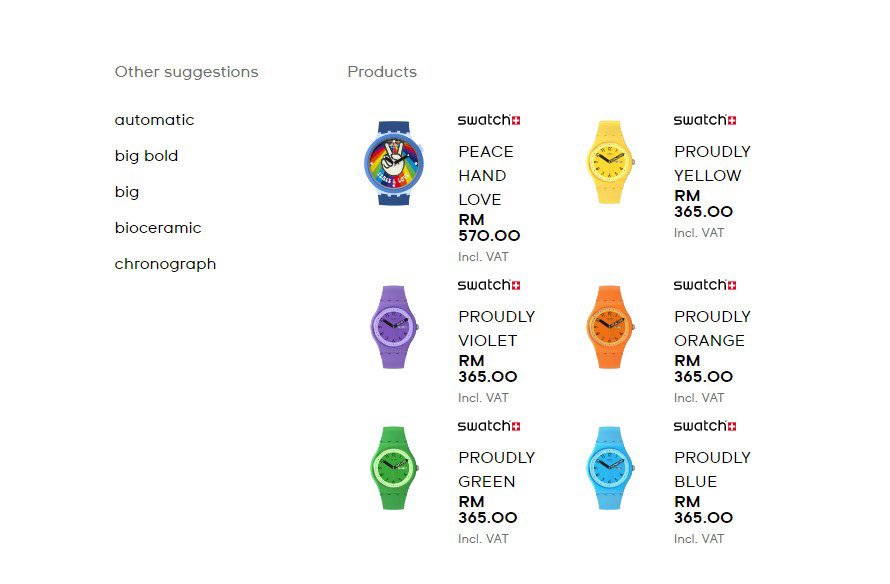Click the PEACE HAND LOVE product title
This screenshot has width=890, height=584.
(486, 175)
